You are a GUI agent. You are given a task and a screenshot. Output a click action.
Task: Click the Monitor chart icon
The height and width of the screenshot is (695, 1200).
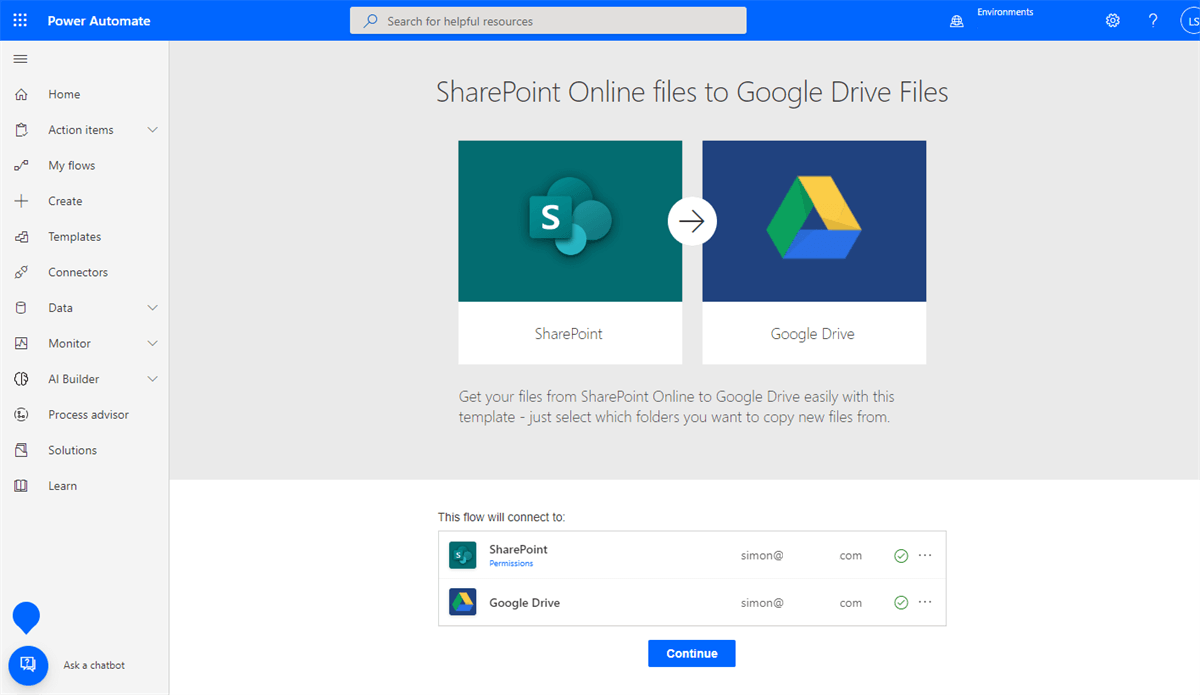tap(21, 343)
